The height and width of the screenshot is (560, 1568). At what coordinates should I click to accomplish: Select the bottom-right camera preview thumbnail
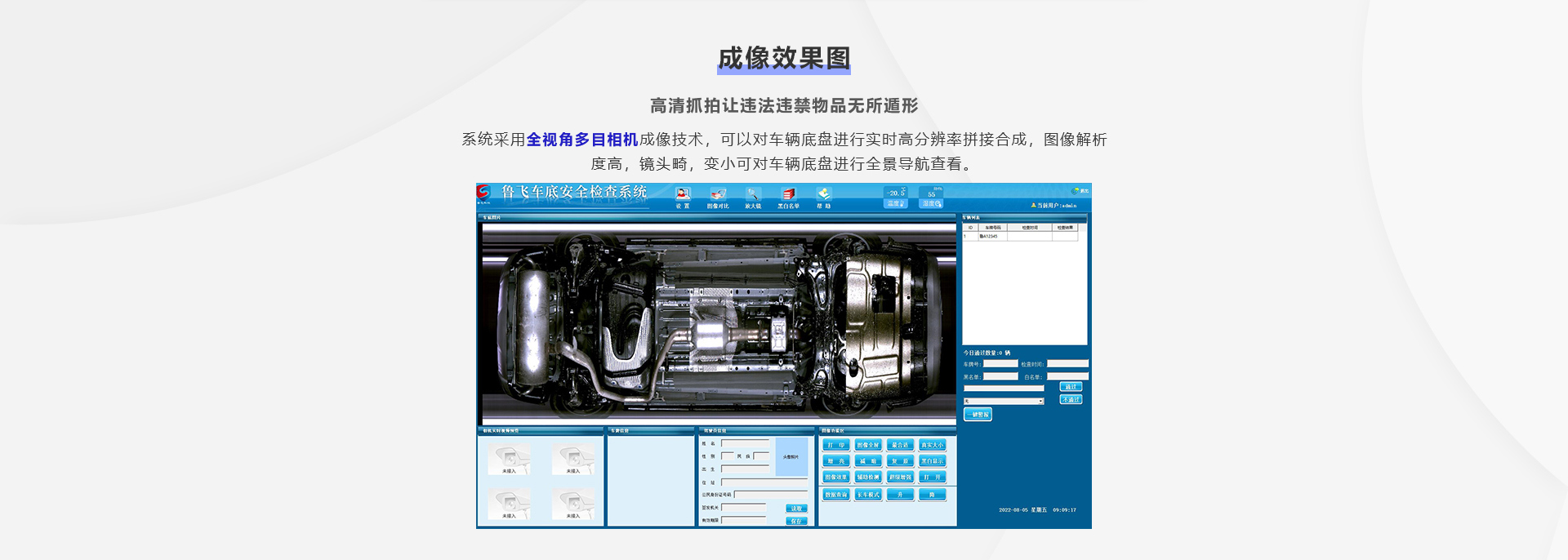572,504
